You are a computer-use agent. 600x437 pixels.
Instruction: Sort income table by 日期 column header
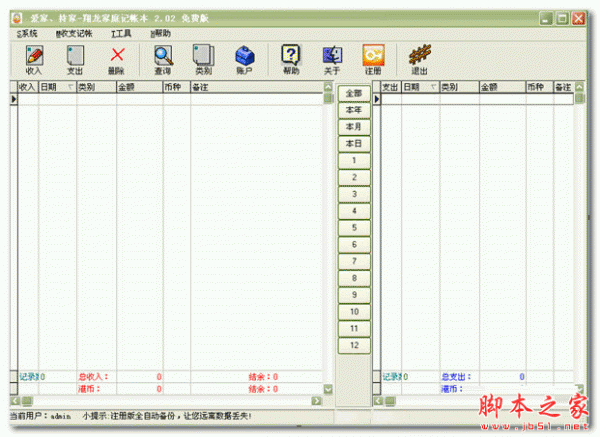[x=57, y=87]
